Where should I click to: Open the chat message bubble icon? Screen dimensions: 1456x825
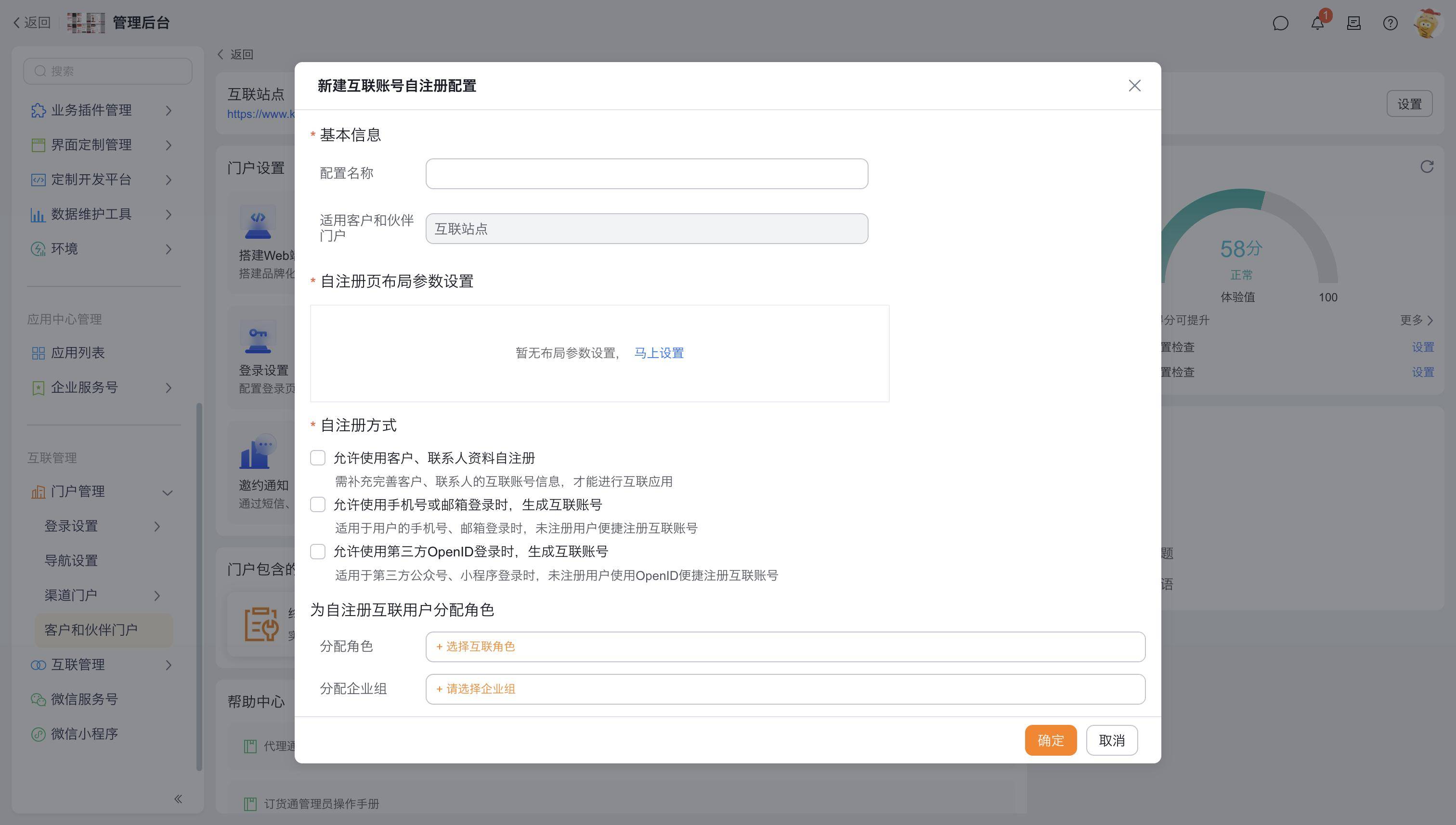tap(1280, 23)
